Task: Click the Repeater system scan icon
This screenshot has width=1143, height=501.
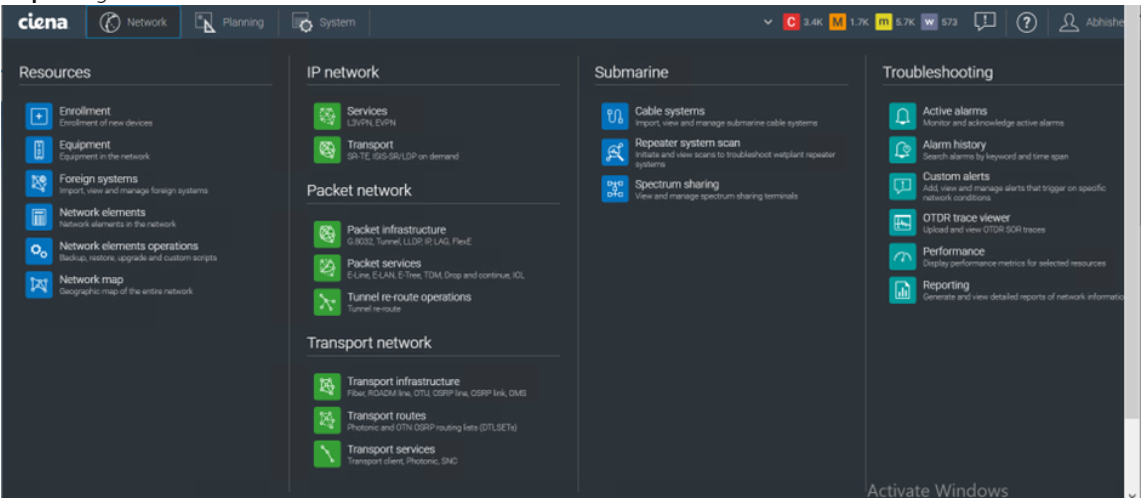Action: click(x=615, y=152)
